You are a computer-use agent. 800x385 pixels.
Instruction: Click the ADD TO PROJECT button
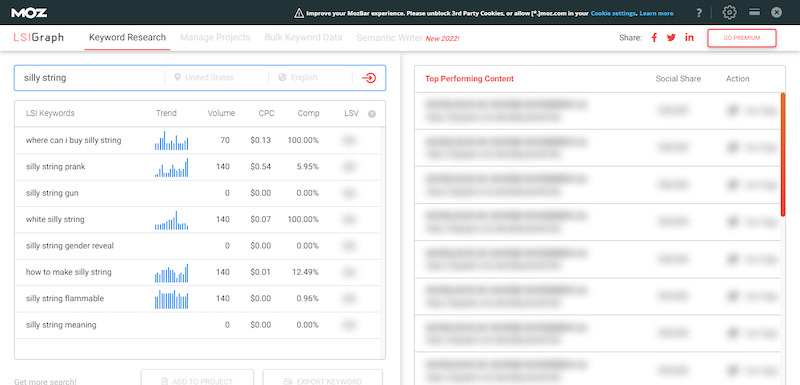coord(197,377)
